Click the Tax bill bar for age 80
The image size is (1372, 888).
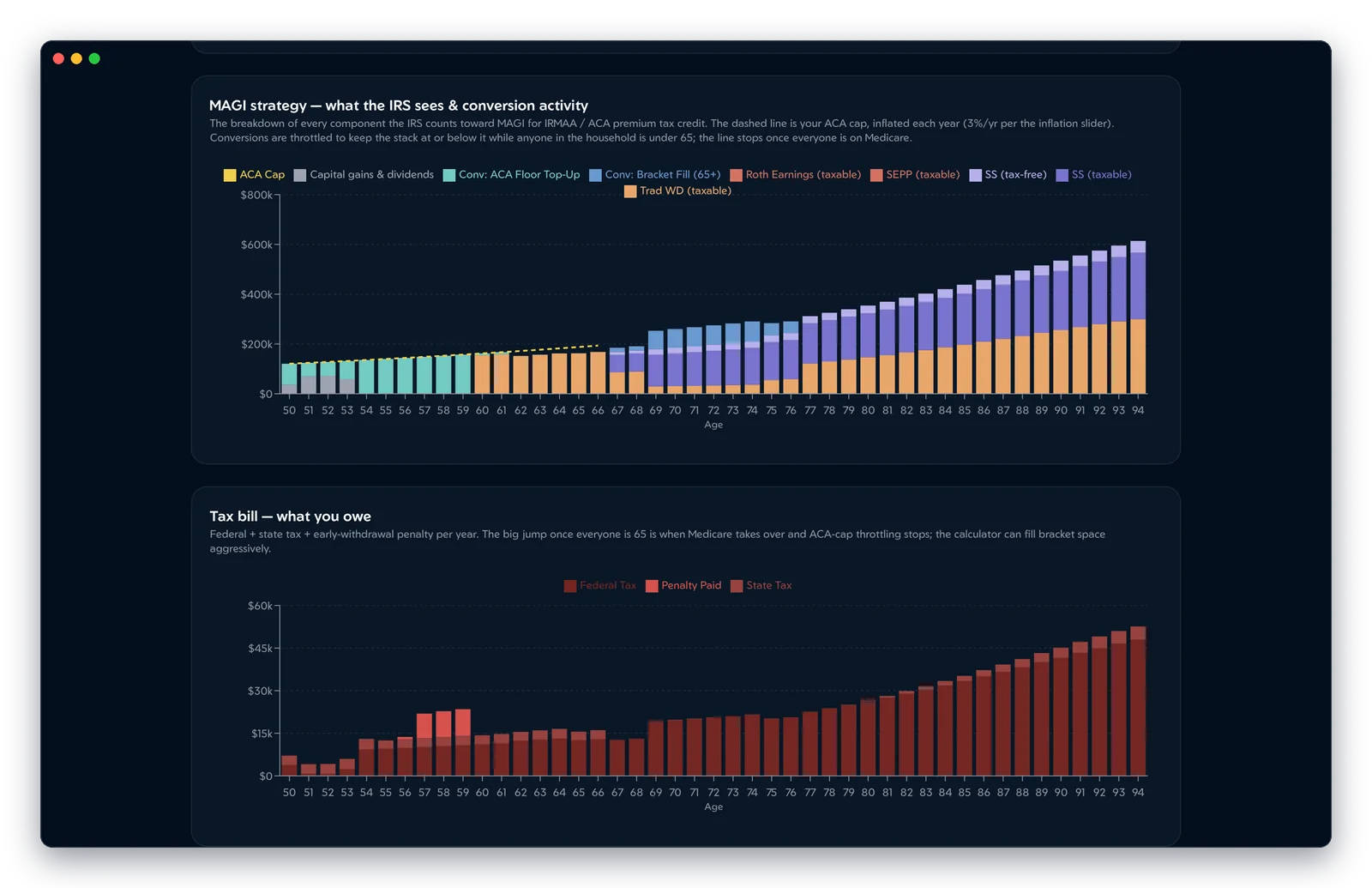pos(868,738)
